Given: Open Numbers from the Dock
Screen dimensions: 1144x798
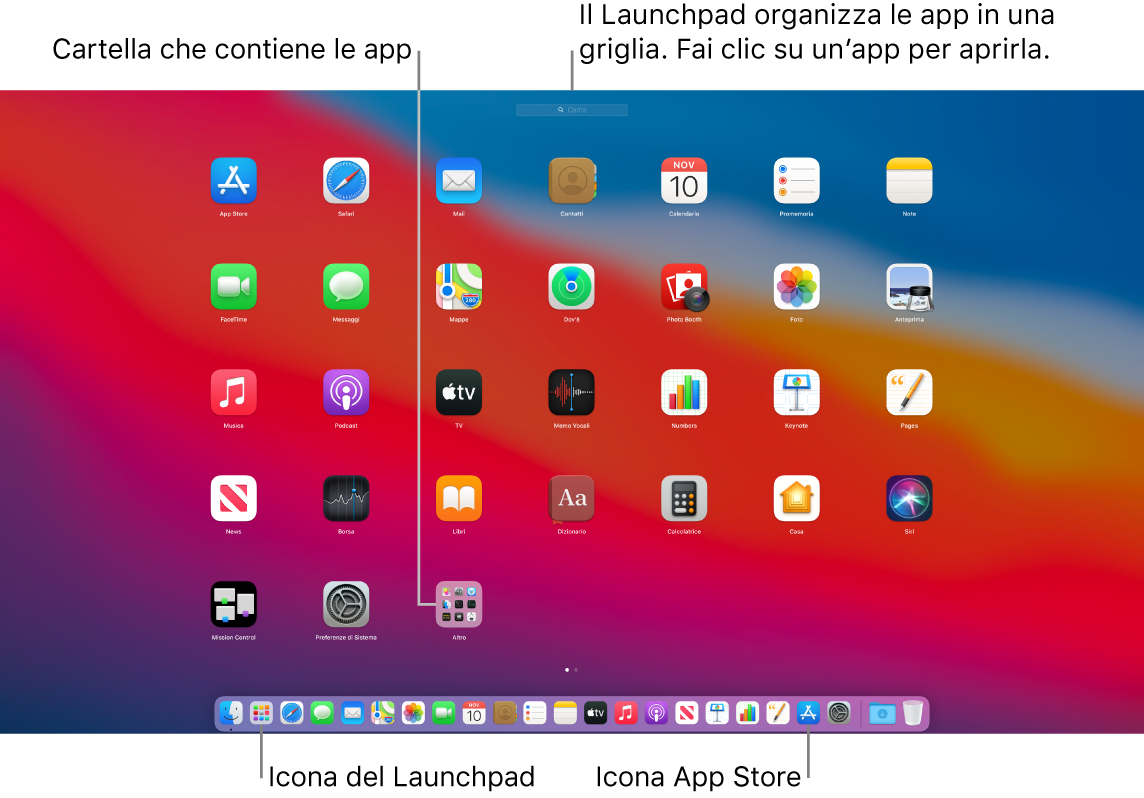Looking at the screenshot, I should pyautogui.click(x=748, y=713).
